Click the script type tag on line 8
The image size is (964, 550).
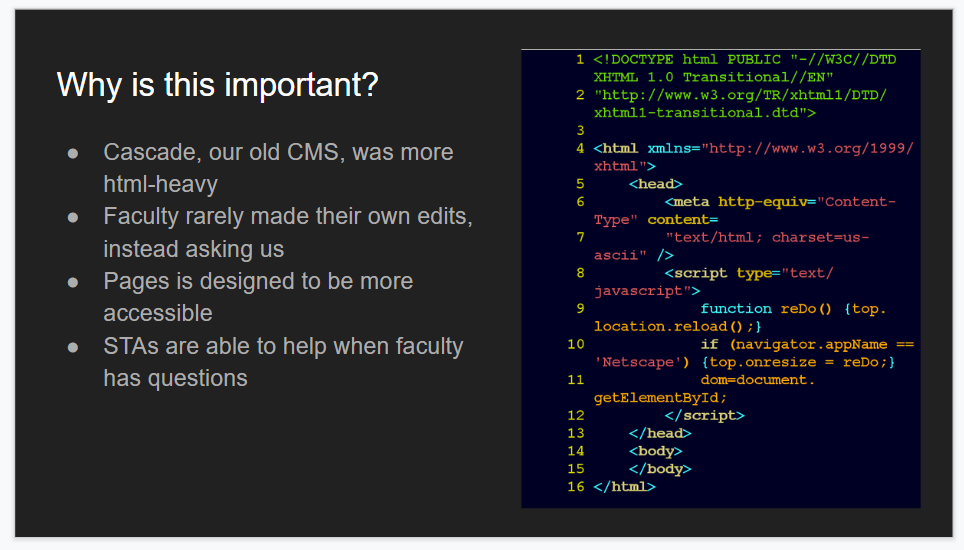point(713,281)
